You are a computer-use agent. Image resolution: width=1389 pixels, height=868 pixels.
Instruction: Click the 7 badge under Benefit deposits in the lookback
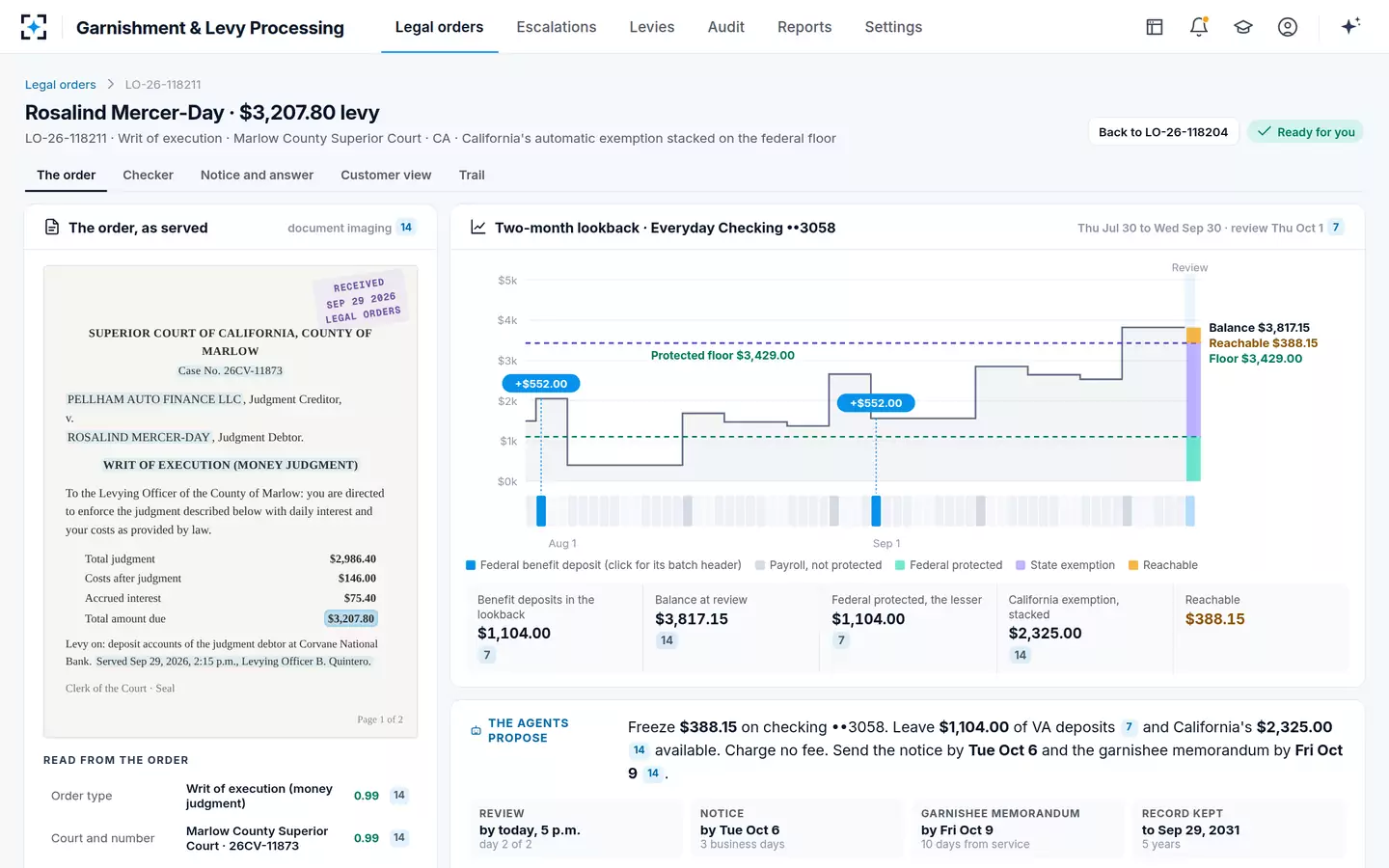coord(487,656)
